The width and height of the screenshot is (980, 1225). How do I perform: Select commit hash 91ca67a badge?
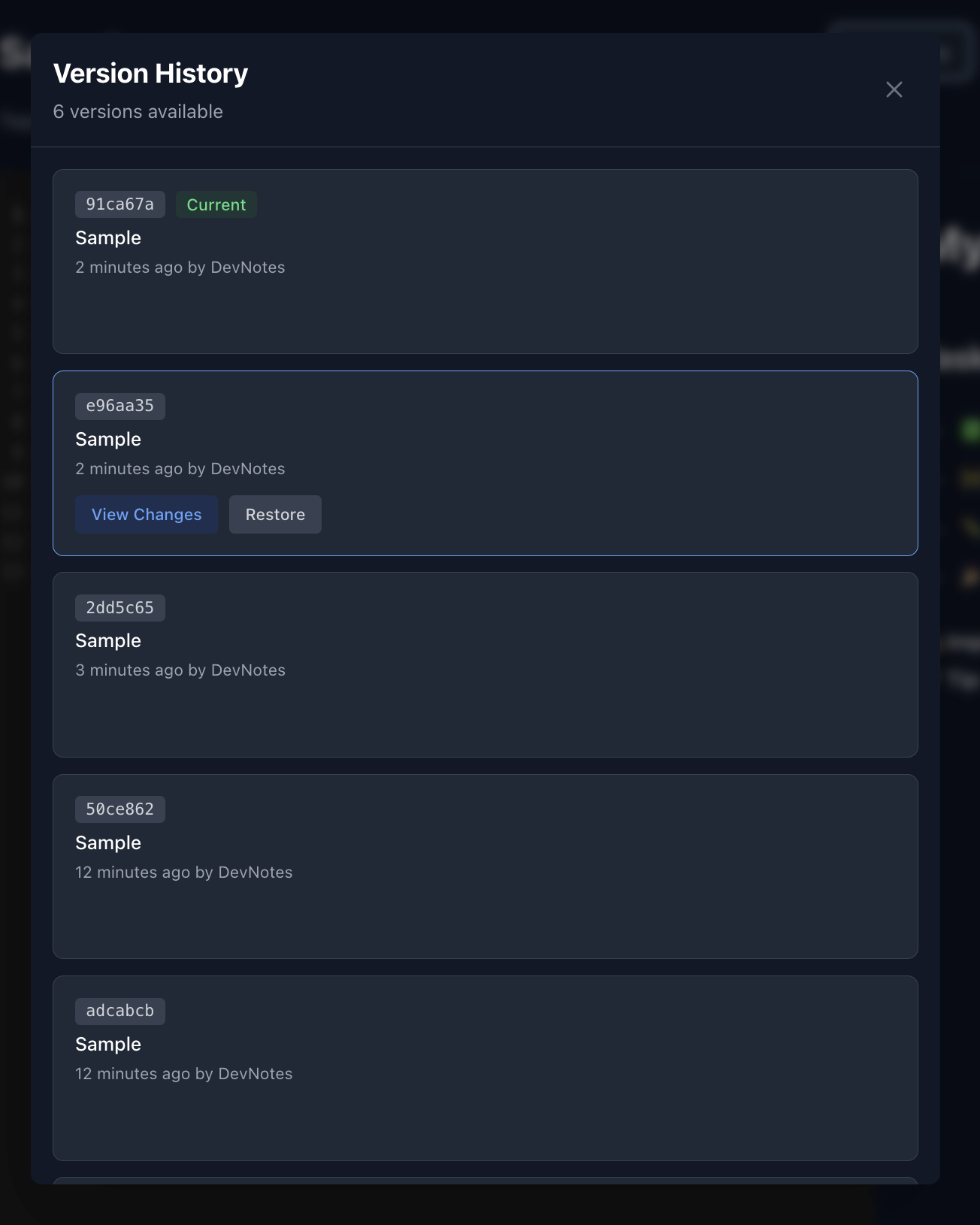pos(120,204)
